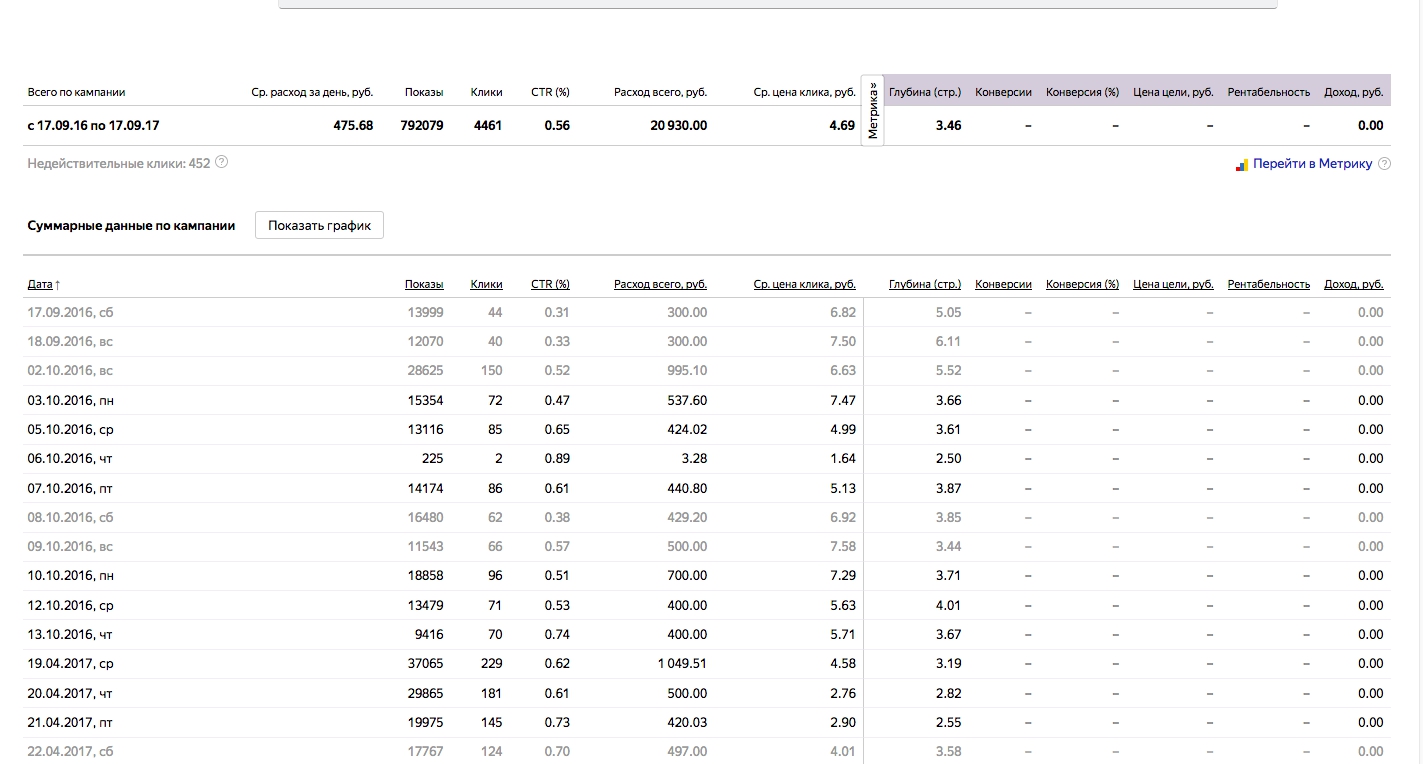The width and height of the screenshot is (1423, 764).
Task: Select the 06.10.2016, чт date row
Action: pos(707,458)
